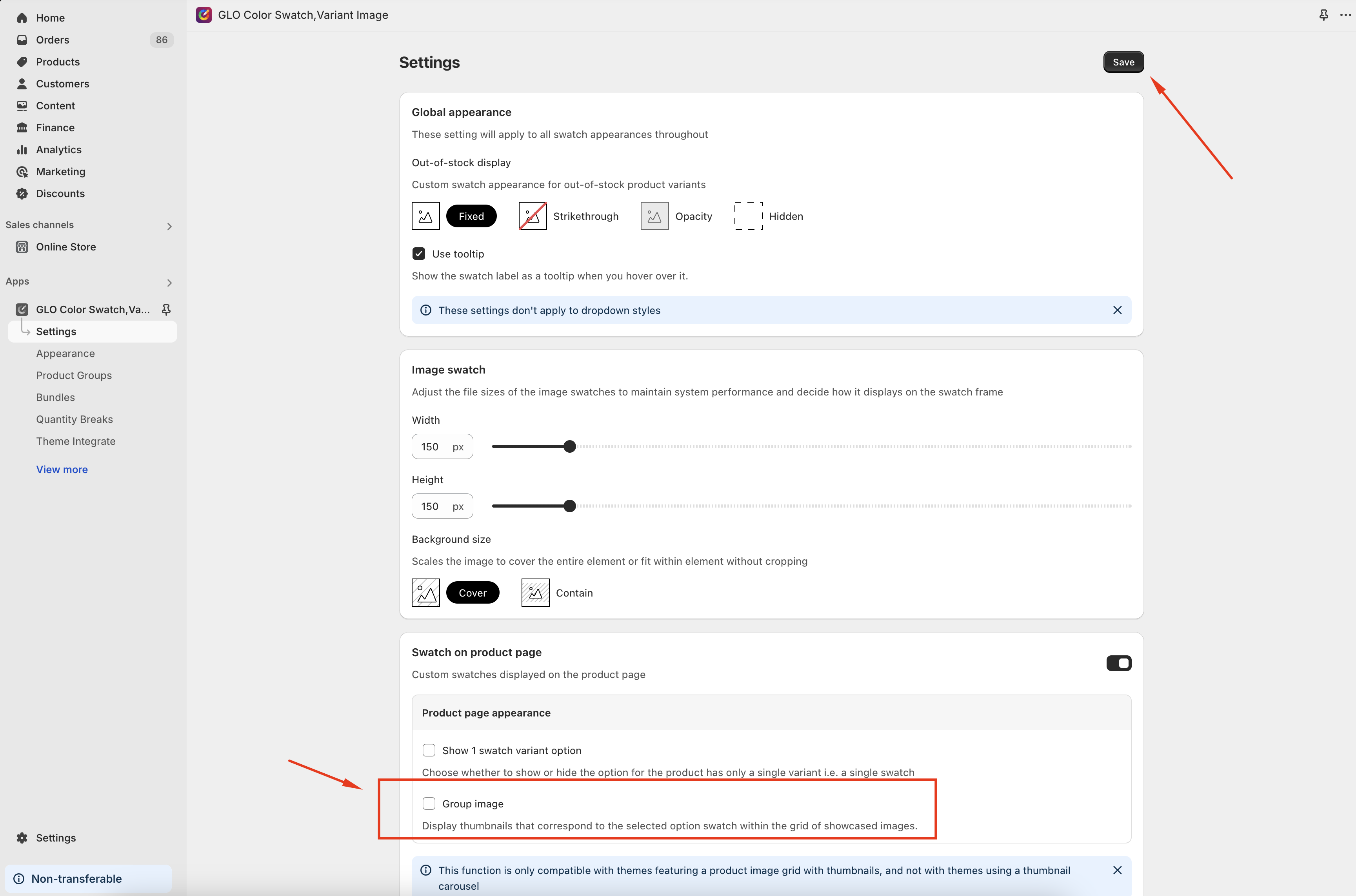
Task: Click the Orders count badge 86
Action: coord(162,40)
